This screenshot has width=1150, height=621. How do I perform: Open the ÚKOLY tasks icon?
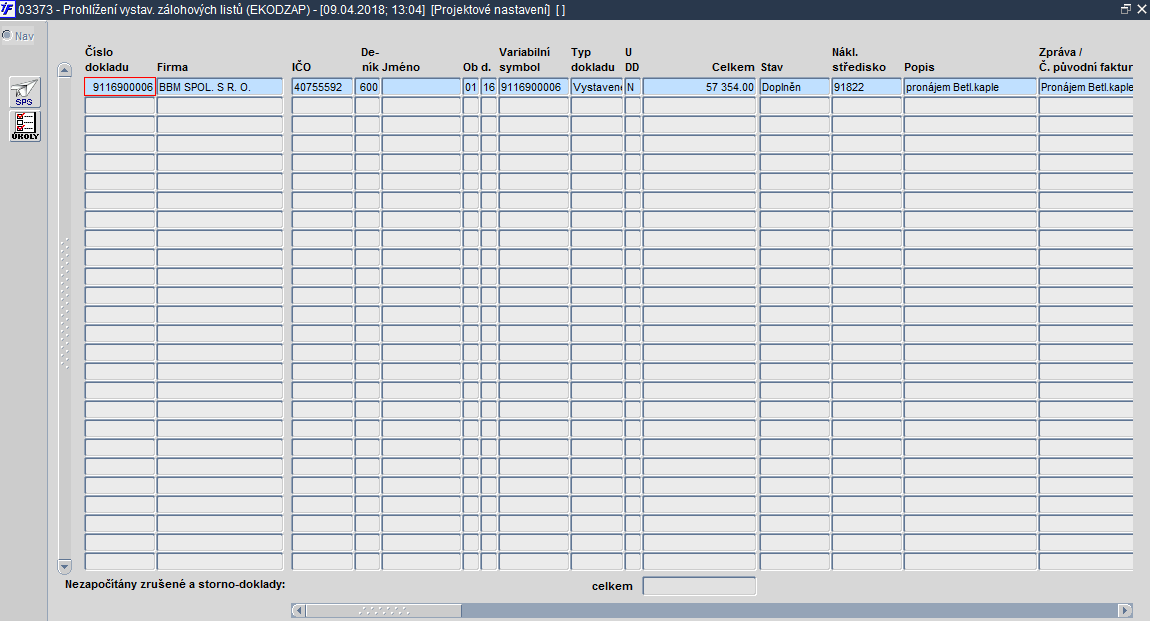pyautogui.click(x=24, y=126)
